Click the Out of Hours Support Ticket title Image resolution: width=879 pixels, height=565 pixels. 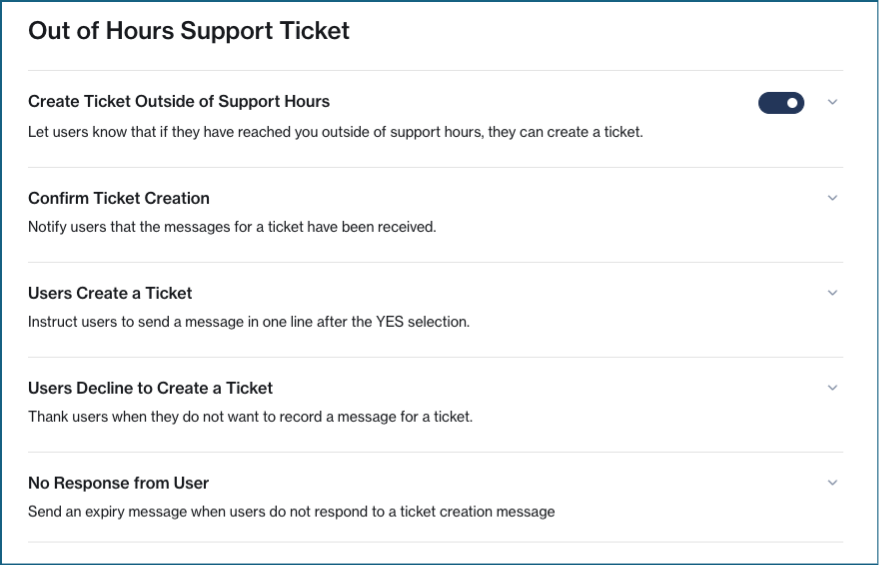coord(189,31)
